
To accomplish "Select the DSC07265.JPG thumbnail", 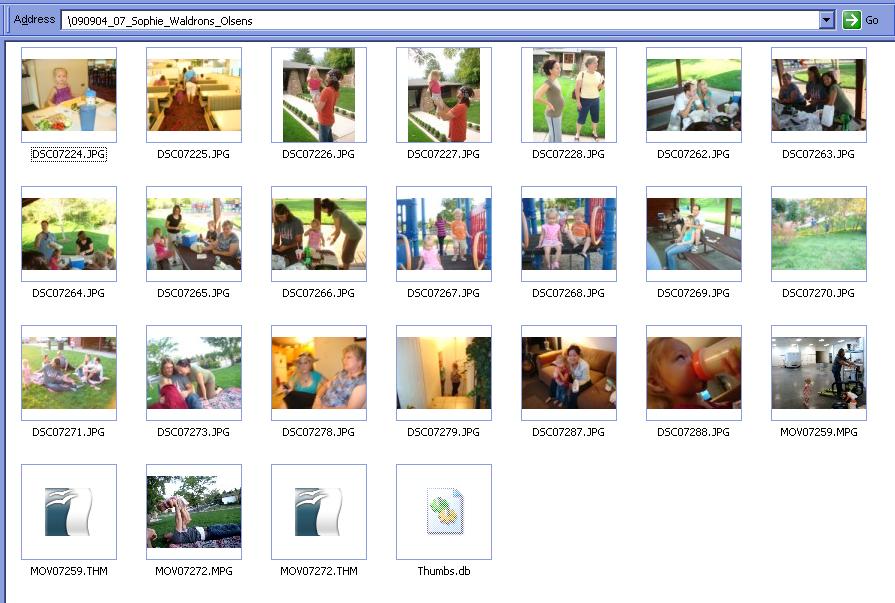I will pos(194,234).
